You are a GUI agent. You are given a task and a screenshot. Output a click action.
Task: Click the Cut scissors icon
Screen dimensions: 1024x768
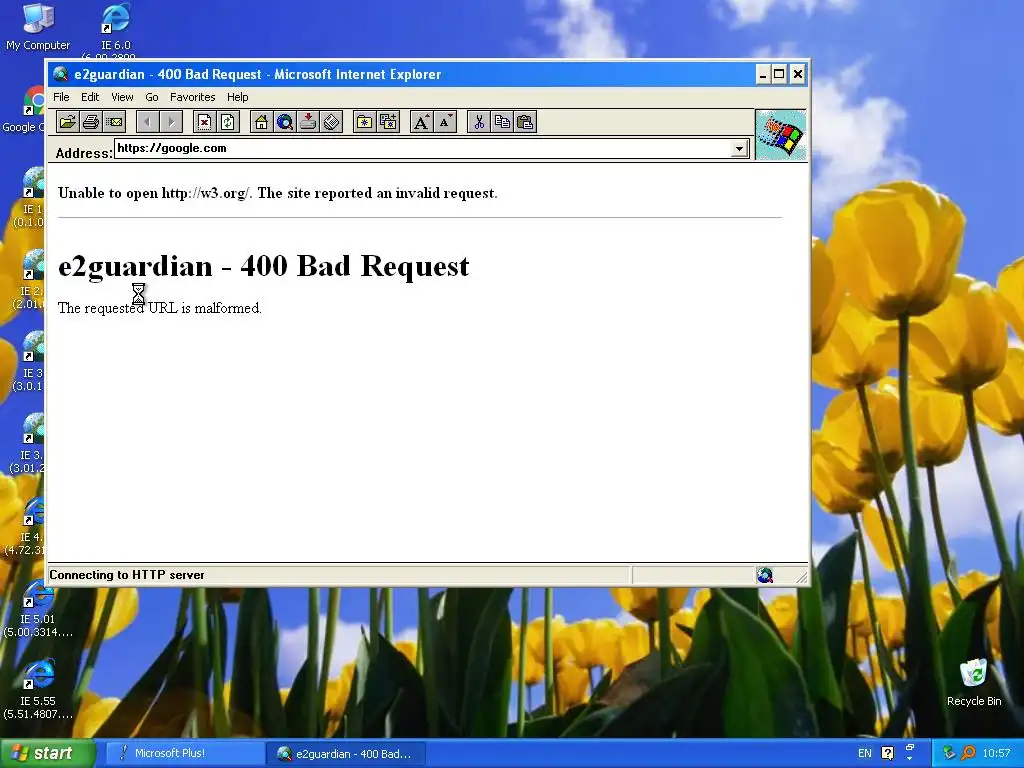479,122
